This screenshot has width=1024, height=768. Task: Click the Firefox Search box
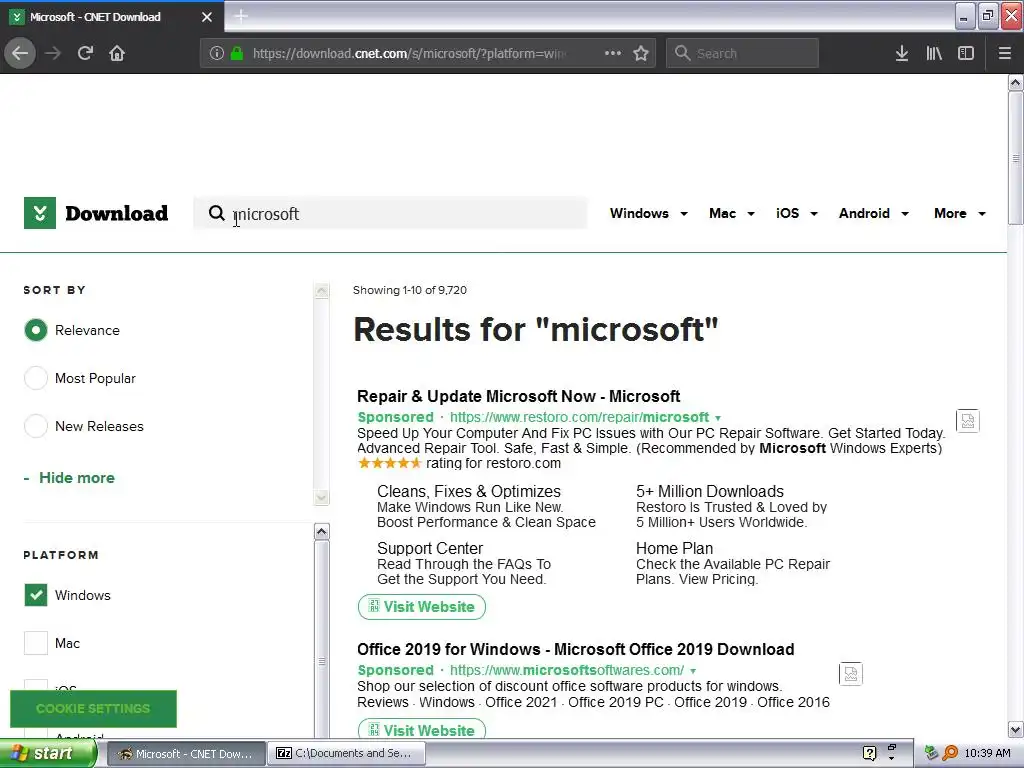[x=743, y=53]
